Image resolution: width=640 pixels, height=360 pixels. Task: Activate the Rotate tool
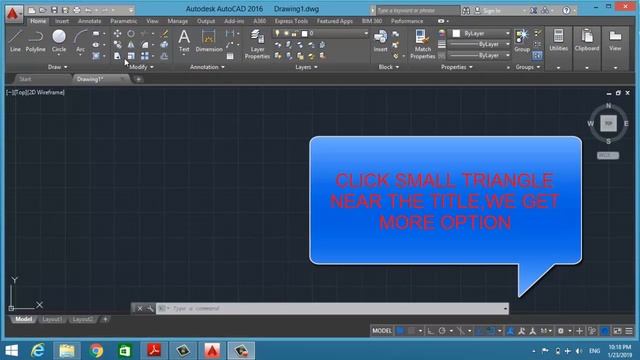click(x=131, y=33)
